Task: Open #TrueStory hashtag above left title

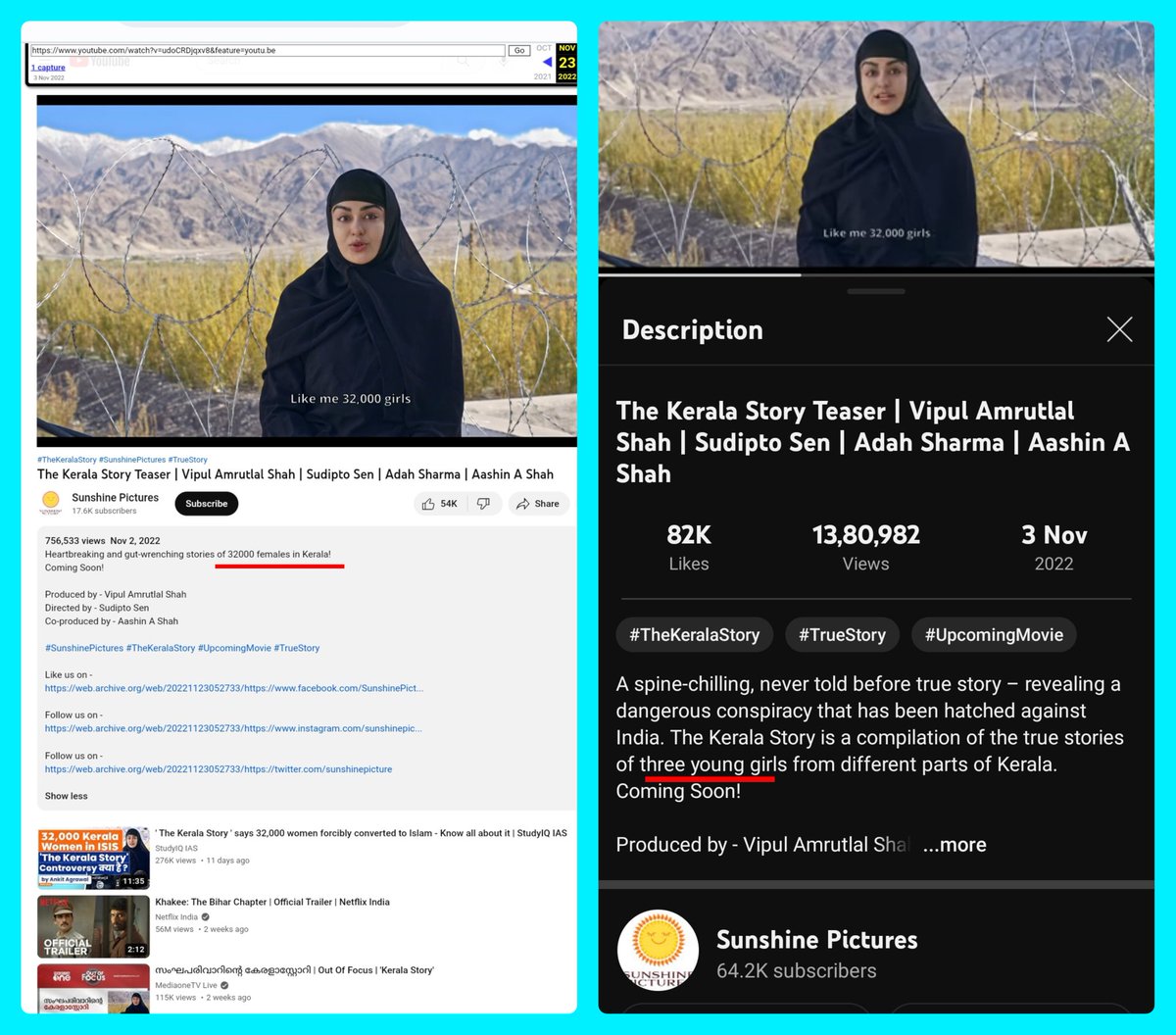Action: (x=187, y=460)
